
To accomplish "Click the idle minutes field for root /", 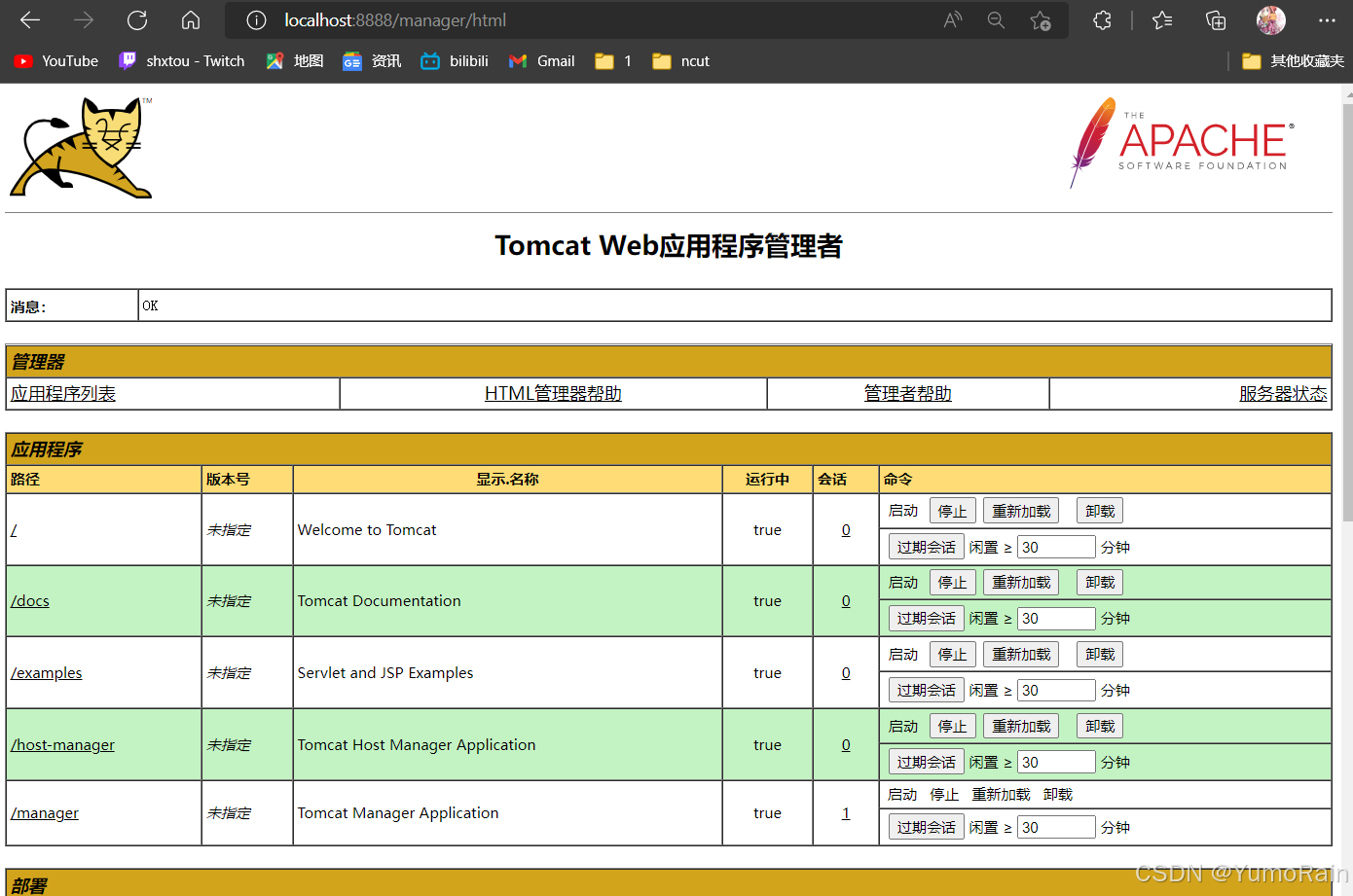I will click(x=1057, y=547).
